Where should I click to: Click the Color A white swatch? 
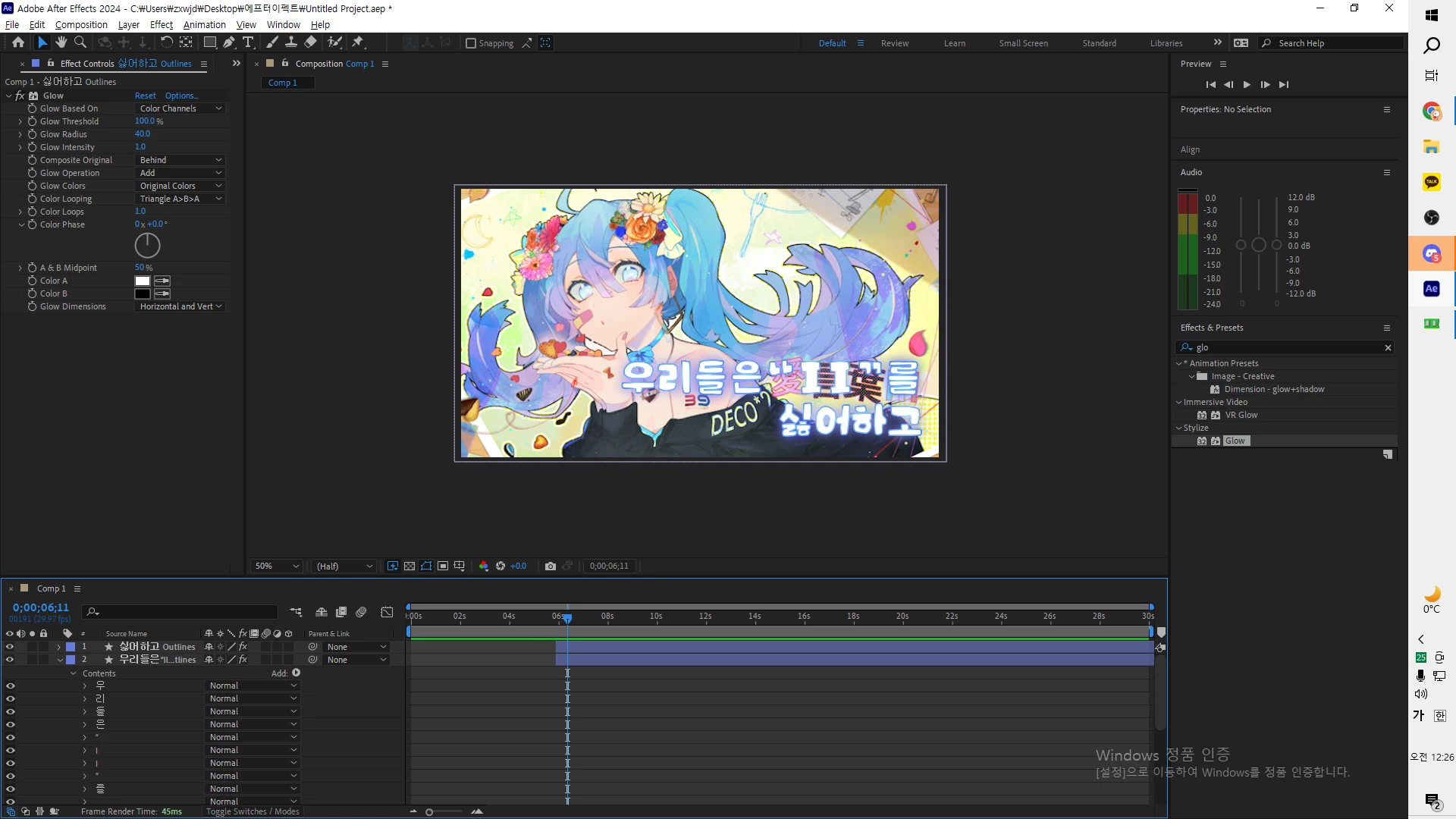(143, 281)
